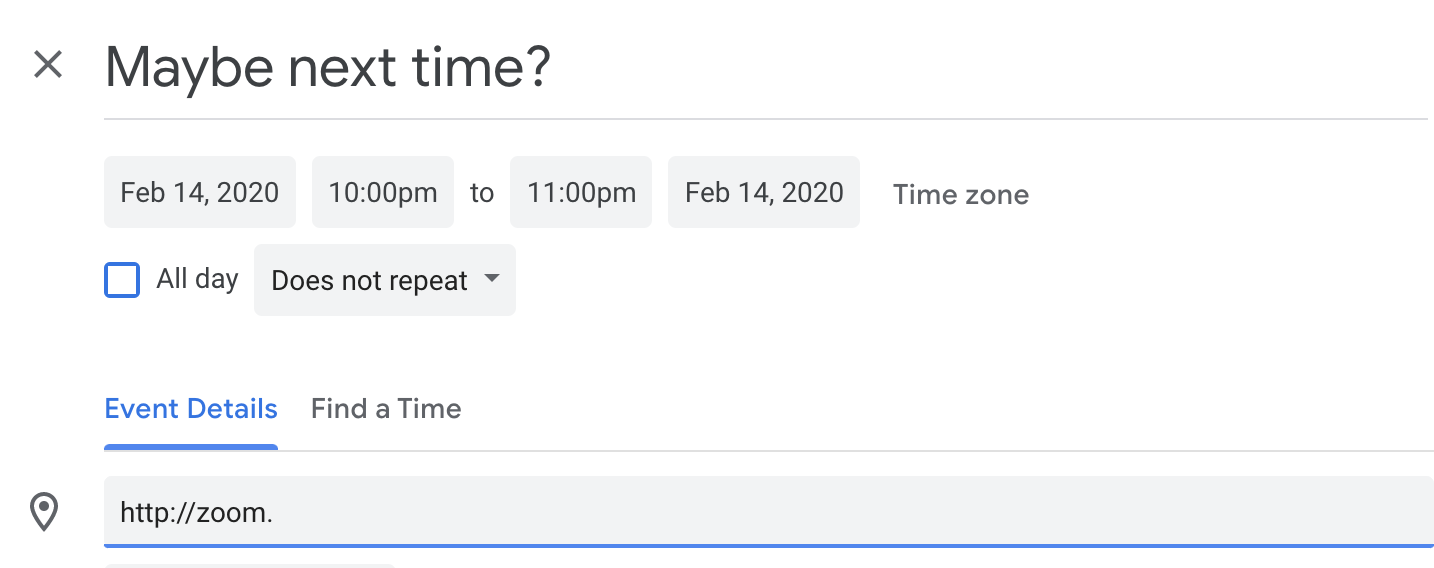Click the Maybe next time? title text
Viewport: 1434px width, 568px height.
[328, 66]
